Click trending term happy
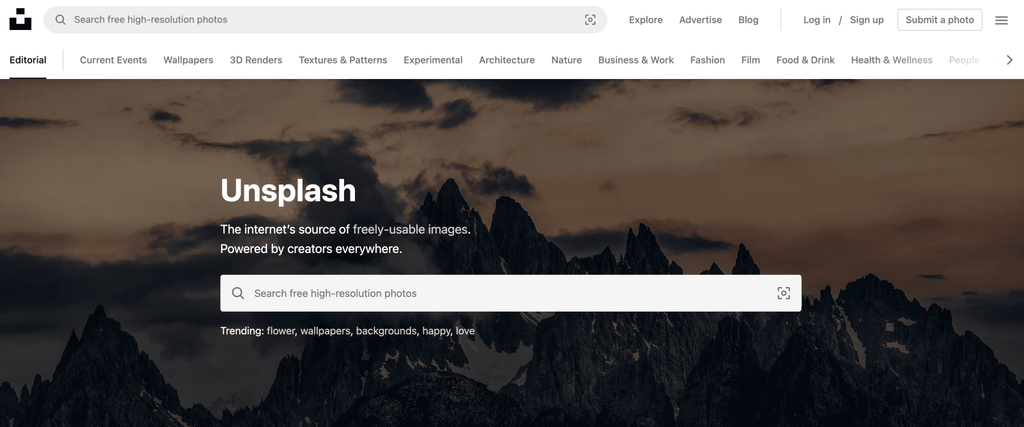The height and width of the screenshot is (427, 1024). (436, 331)
